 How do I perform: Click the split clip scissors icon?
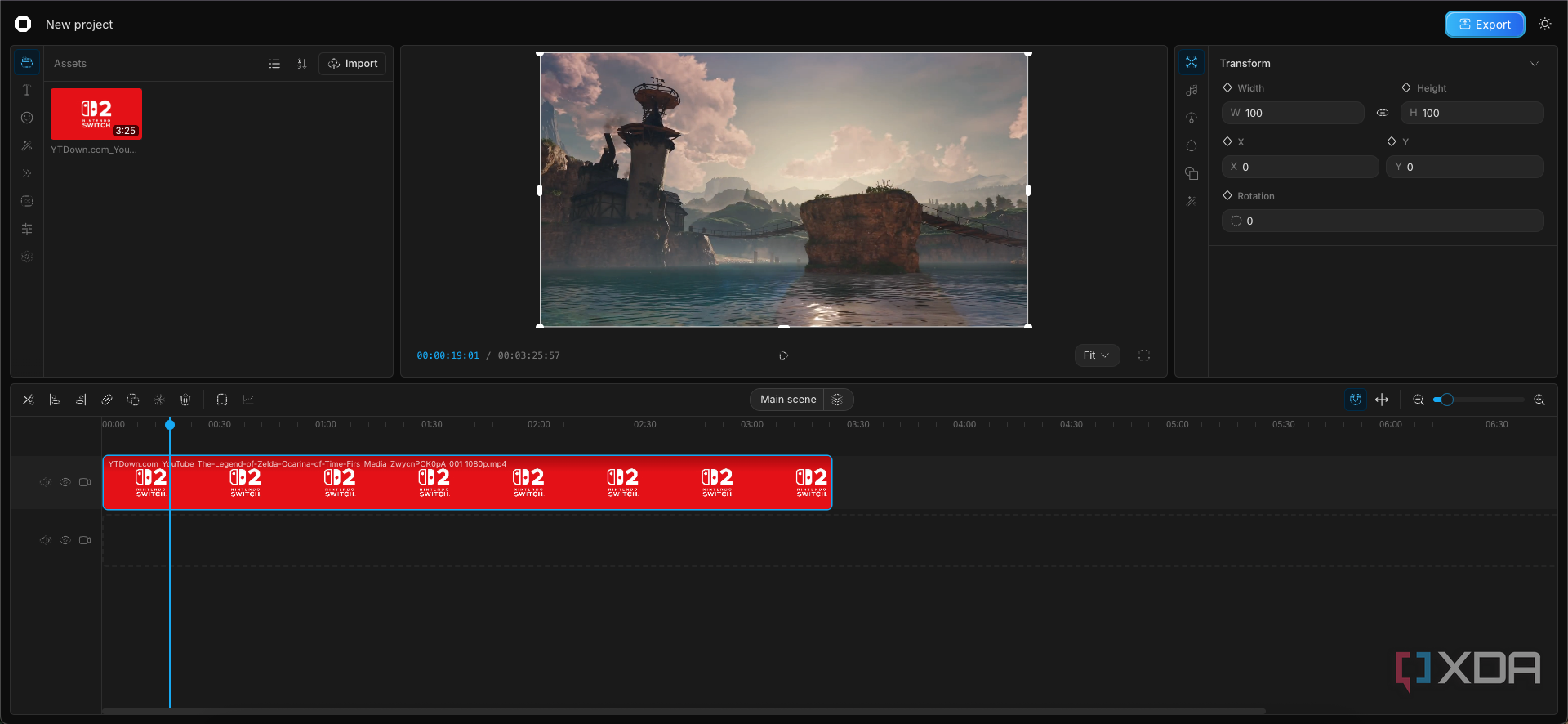[x=29, y=400]
